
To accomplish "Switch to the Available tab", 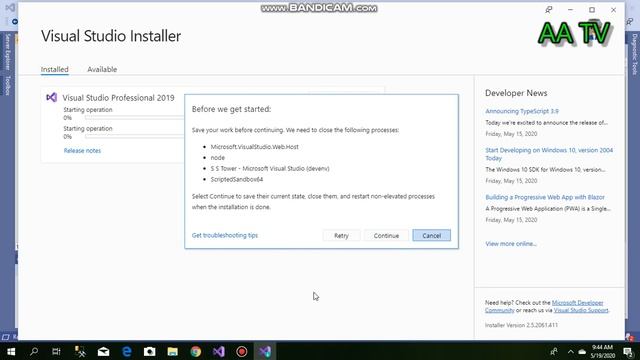I will tap(102, 69).
